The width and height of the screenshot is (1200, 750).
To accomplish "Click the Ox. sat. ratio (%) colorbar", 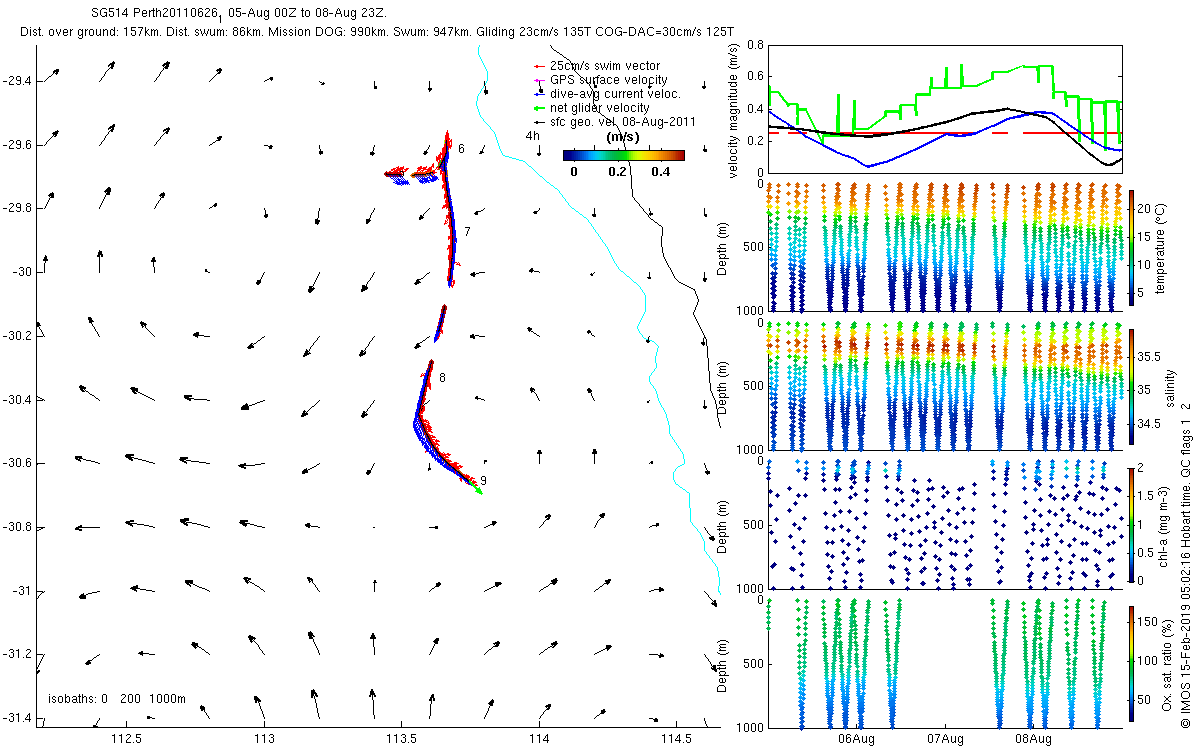I will click(1132, 665).
